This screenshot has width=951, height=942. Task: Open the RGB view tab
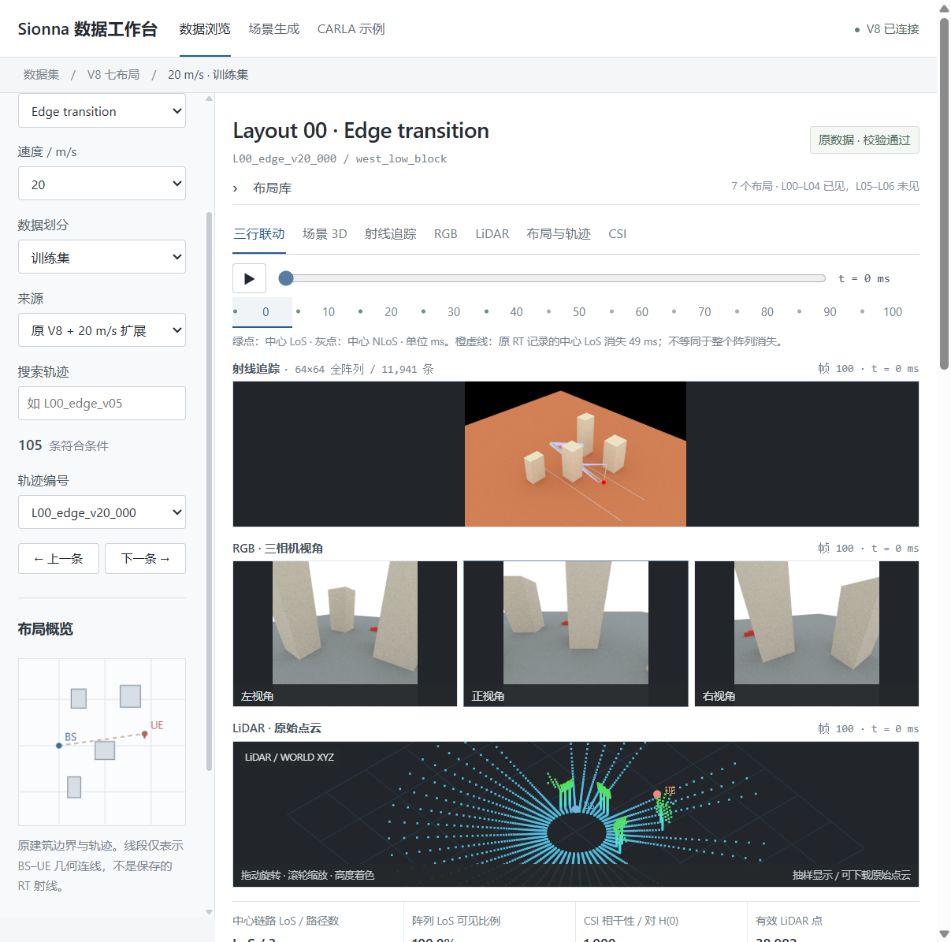click(x=445, y=234)
